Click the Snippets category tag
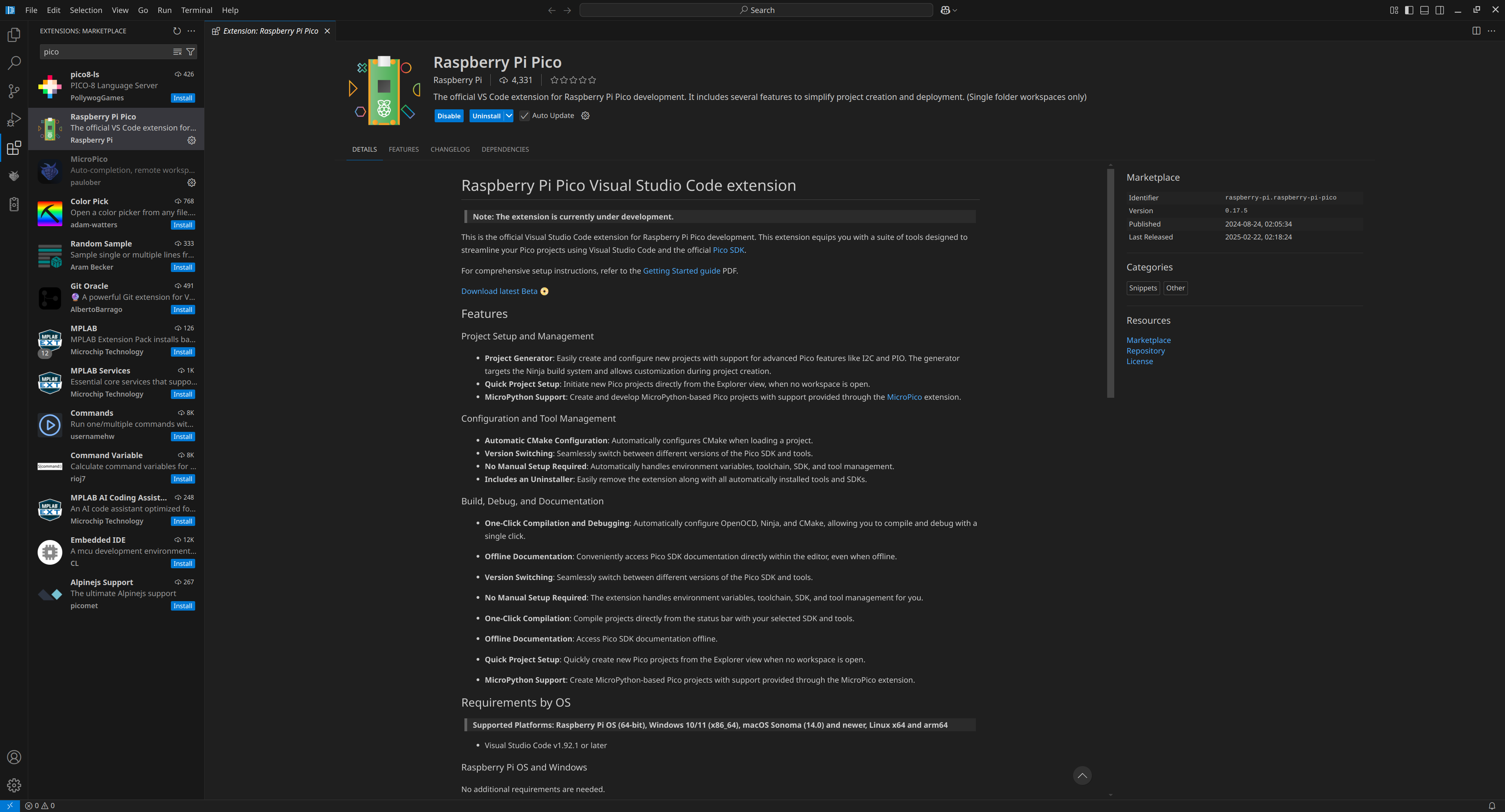The width and height of the screenshot is (1505, 812). click(1143, 288)
